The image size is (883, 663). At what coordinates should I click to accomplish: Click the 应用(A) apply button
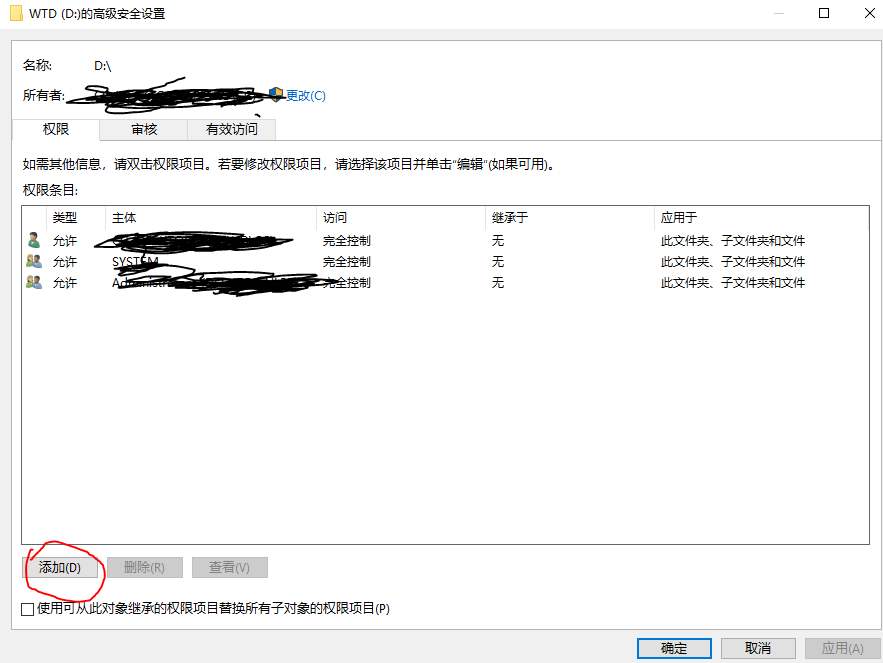pos(842,648)
